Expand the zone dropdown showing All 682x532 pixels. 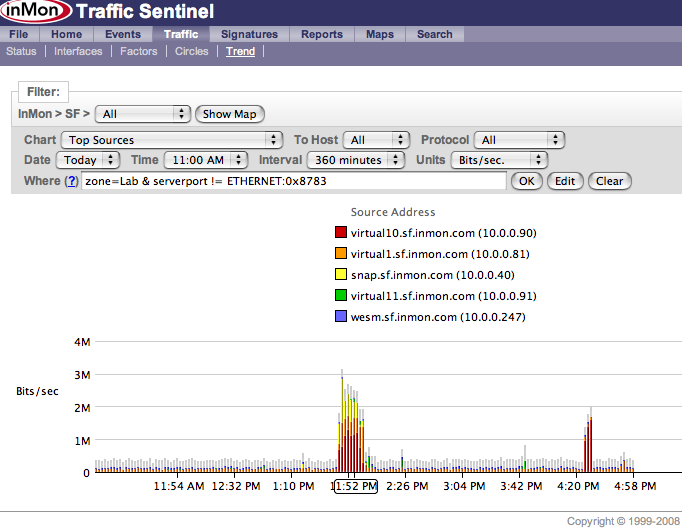click(142, 114)
